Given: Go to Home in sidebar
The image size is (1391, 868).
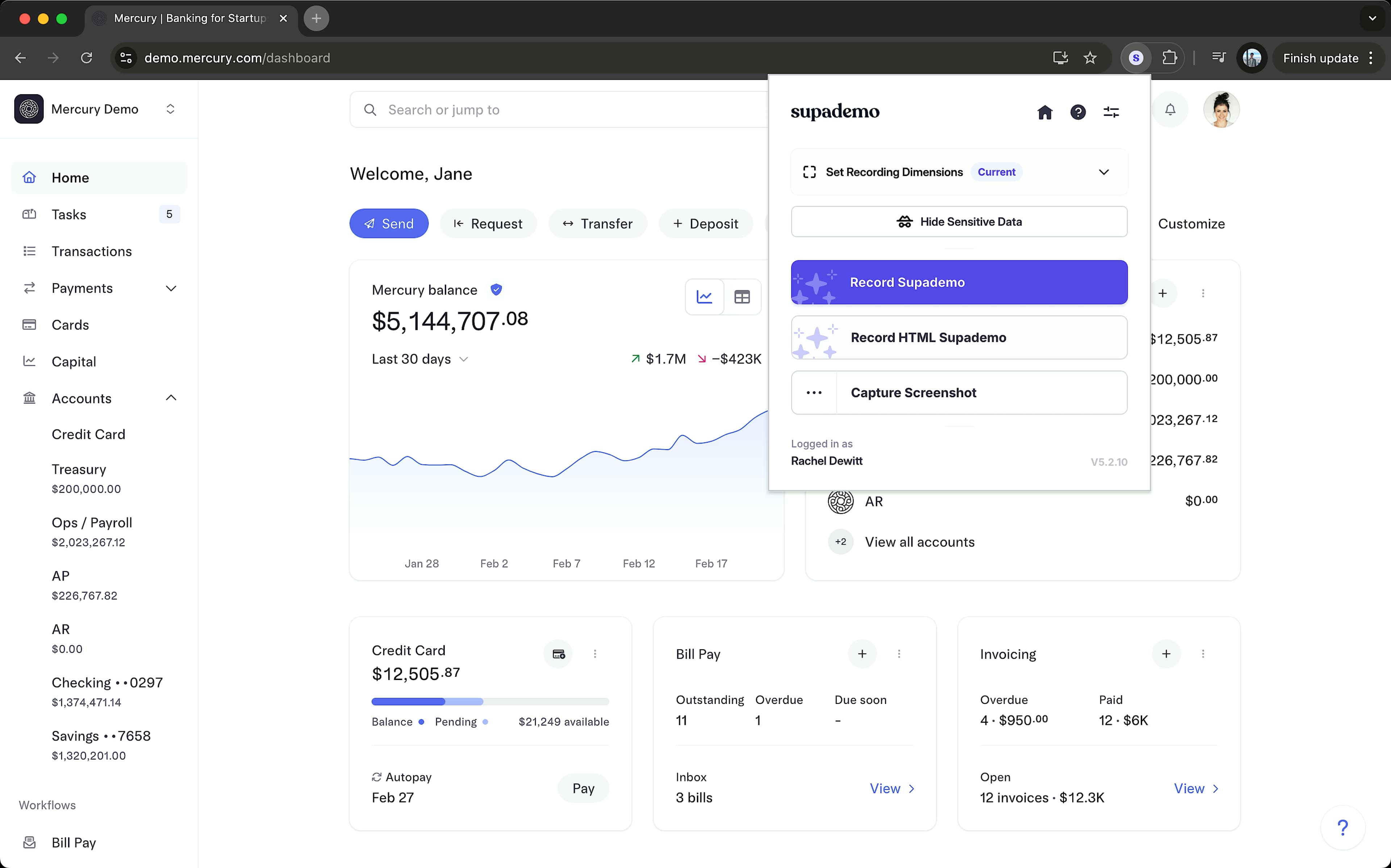Looking at the screenshot, I should (99, 177).
